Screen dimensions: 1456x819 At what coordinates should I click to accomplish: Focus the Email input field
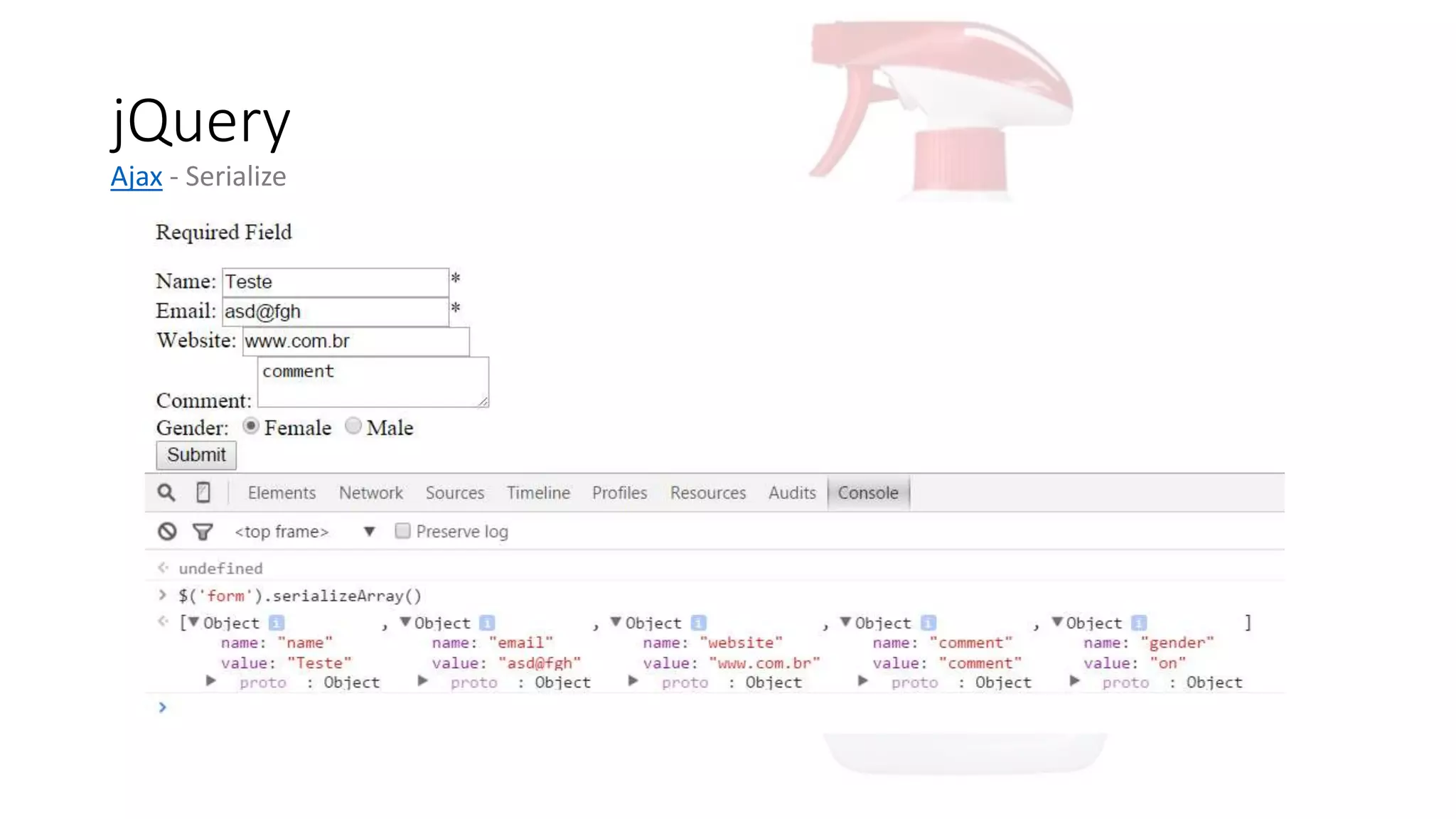(x=336, y=312)
